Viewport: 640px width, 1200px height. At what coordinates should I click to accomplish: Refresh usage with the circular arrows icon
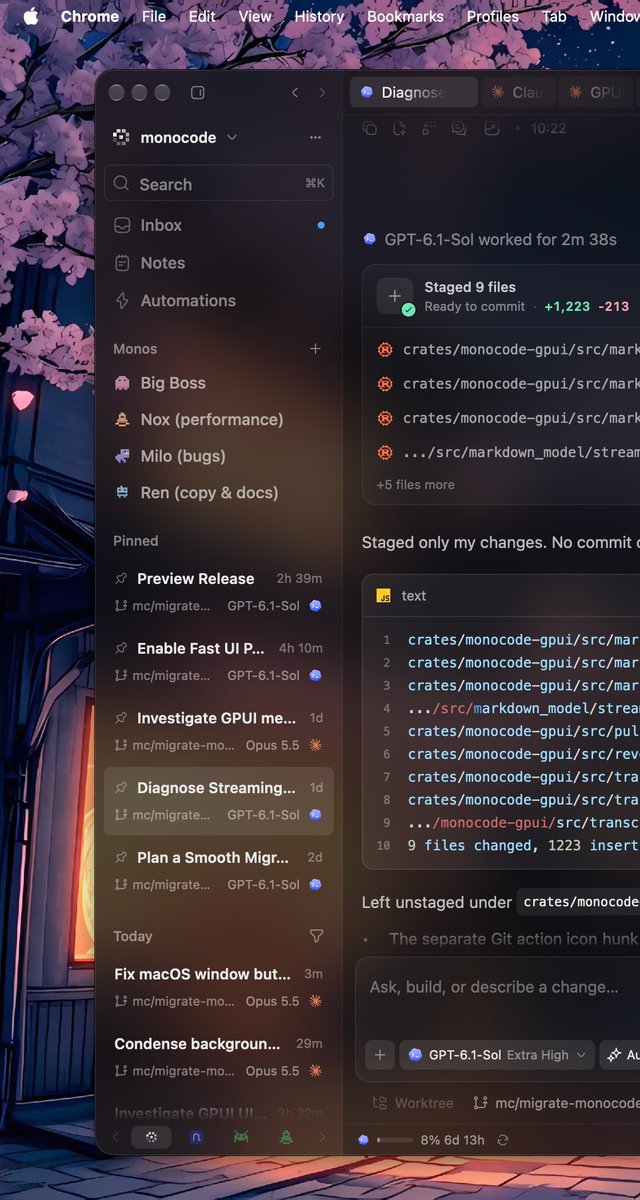(503, 1139)
